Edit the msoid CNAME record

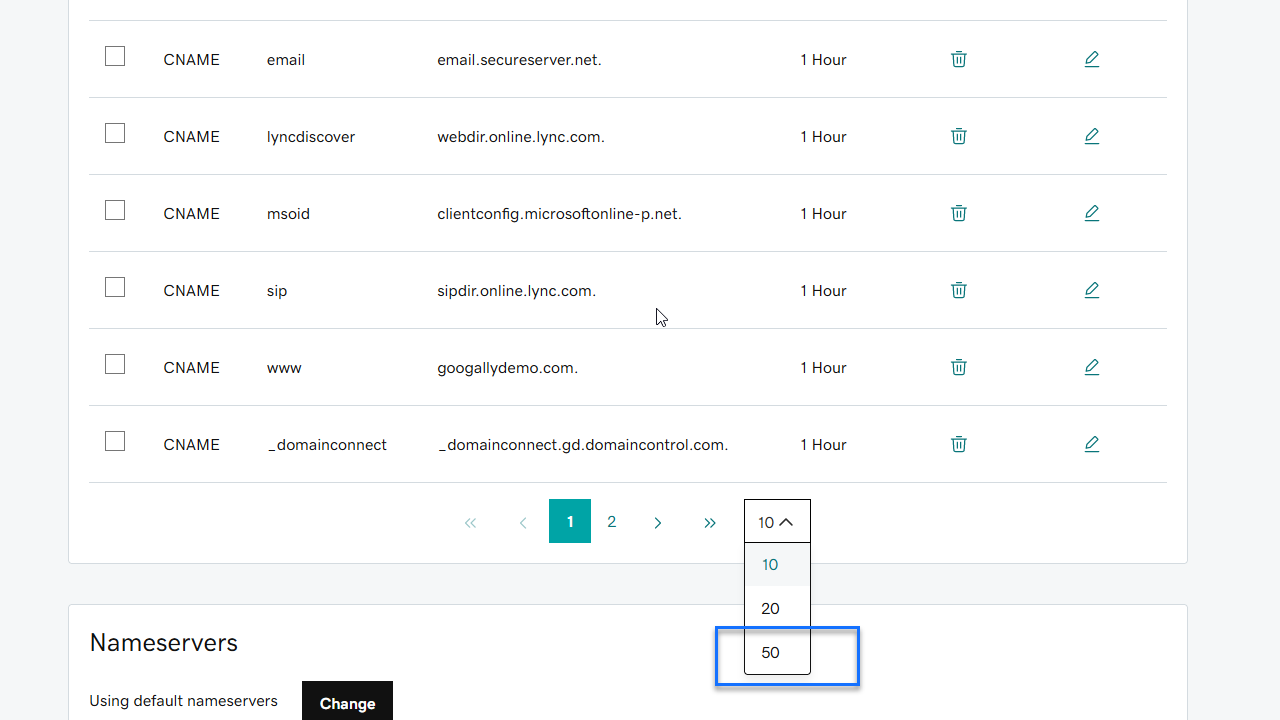pyautogui.click(x=1092, y=213)
